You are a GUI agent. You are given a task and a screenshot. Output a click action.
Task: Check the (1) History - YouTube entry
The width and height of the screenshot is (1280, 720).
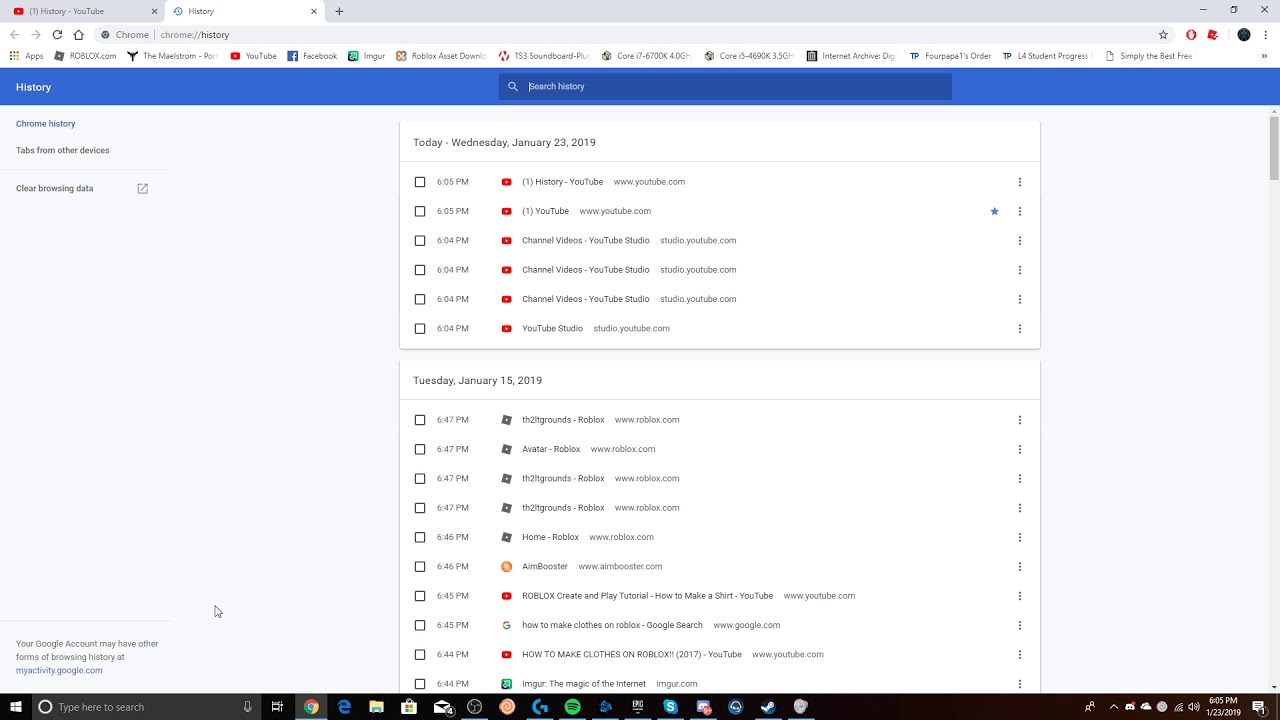tap(420, 182)
